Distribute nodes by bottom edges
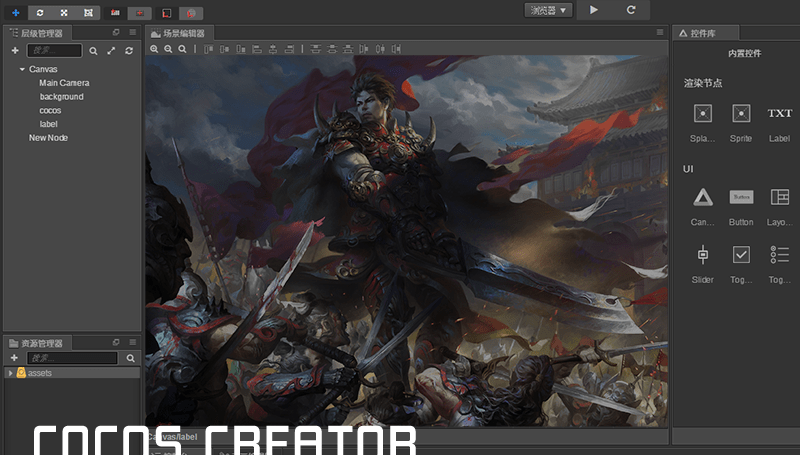The height and width of the screenshot is (455, 800). [x=348, y=49]
